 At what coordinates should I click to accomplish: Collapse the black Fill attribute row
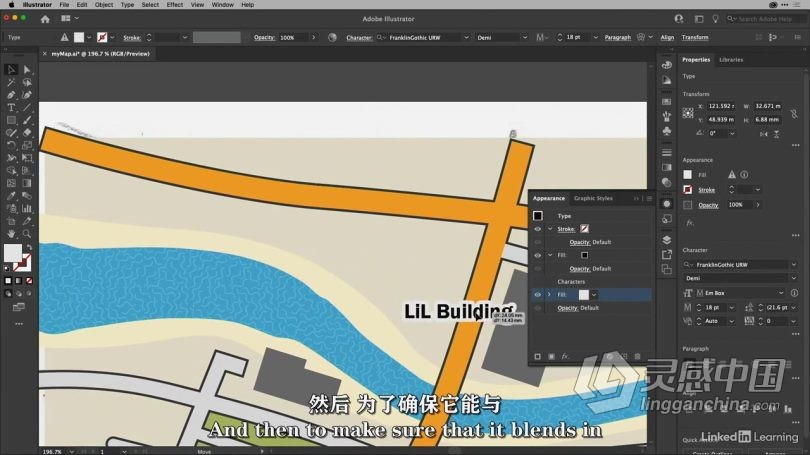(x=550, y=255)
